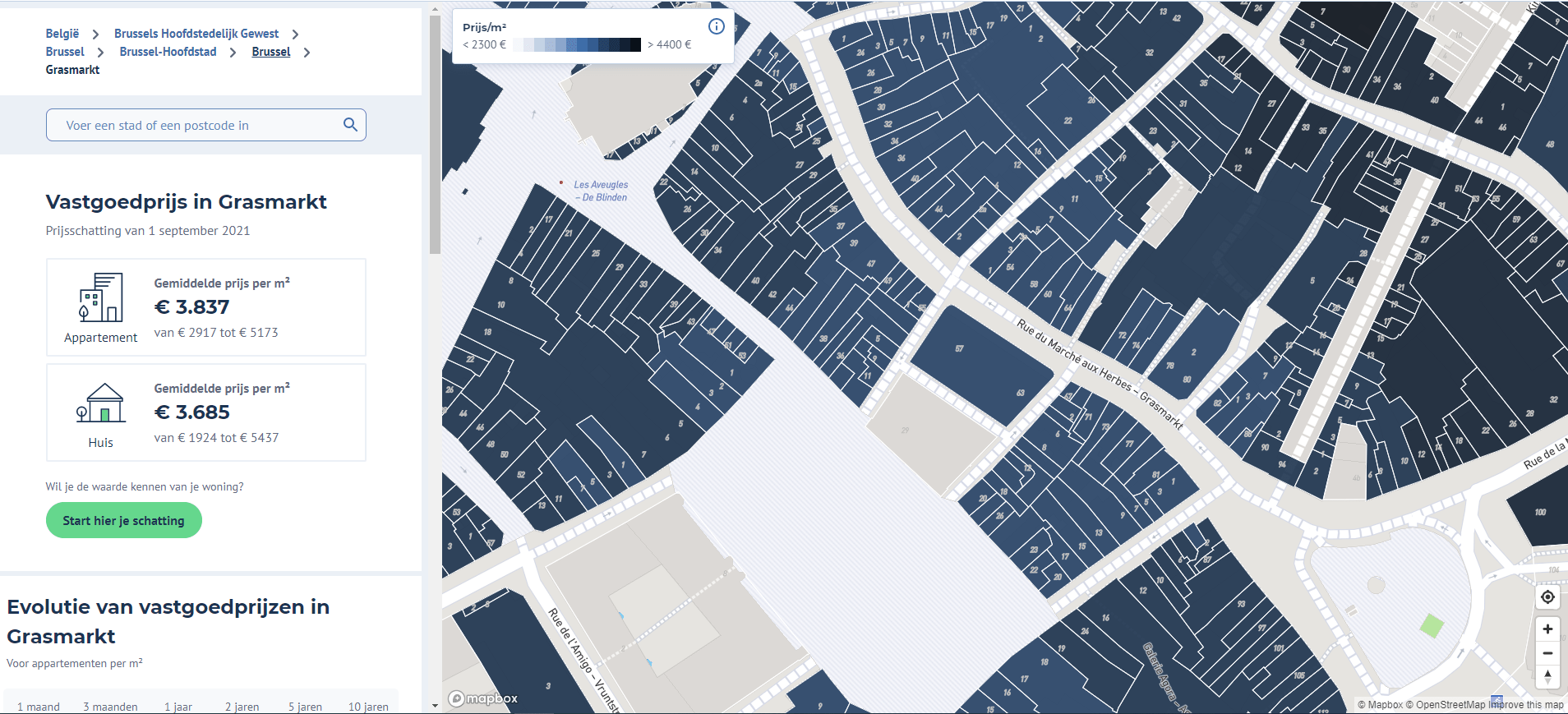
Task: Click the price gradient color scale
Action: [x=577, y=45]
